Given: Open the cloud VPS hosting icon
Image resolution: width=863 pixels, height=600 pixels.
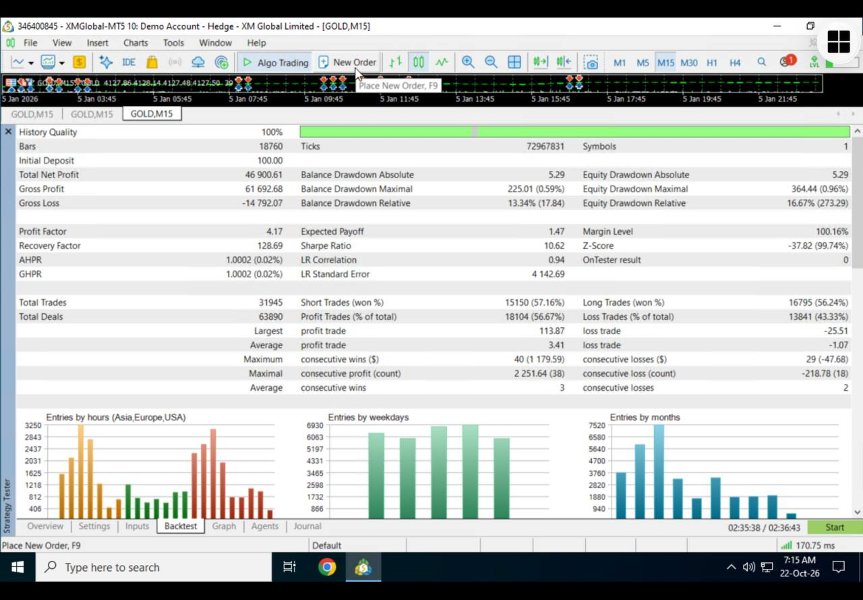Looking at the screenshot, I should pos(198,62).
